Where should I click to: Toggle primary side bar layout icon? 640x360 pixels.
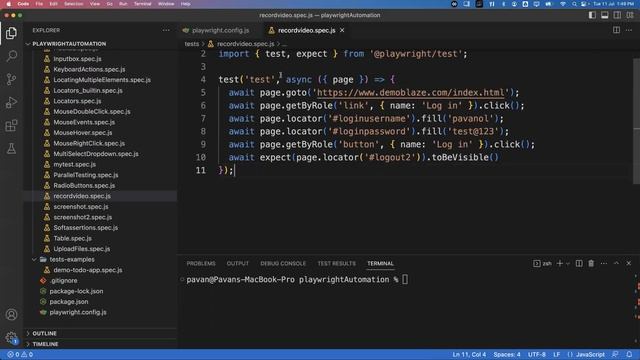pos(592,15)
